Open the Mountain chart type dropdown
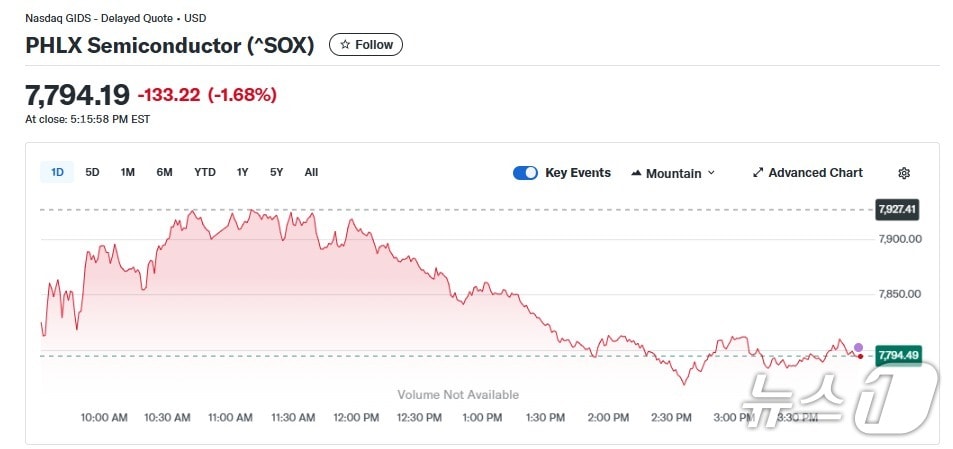 (674, 173)
